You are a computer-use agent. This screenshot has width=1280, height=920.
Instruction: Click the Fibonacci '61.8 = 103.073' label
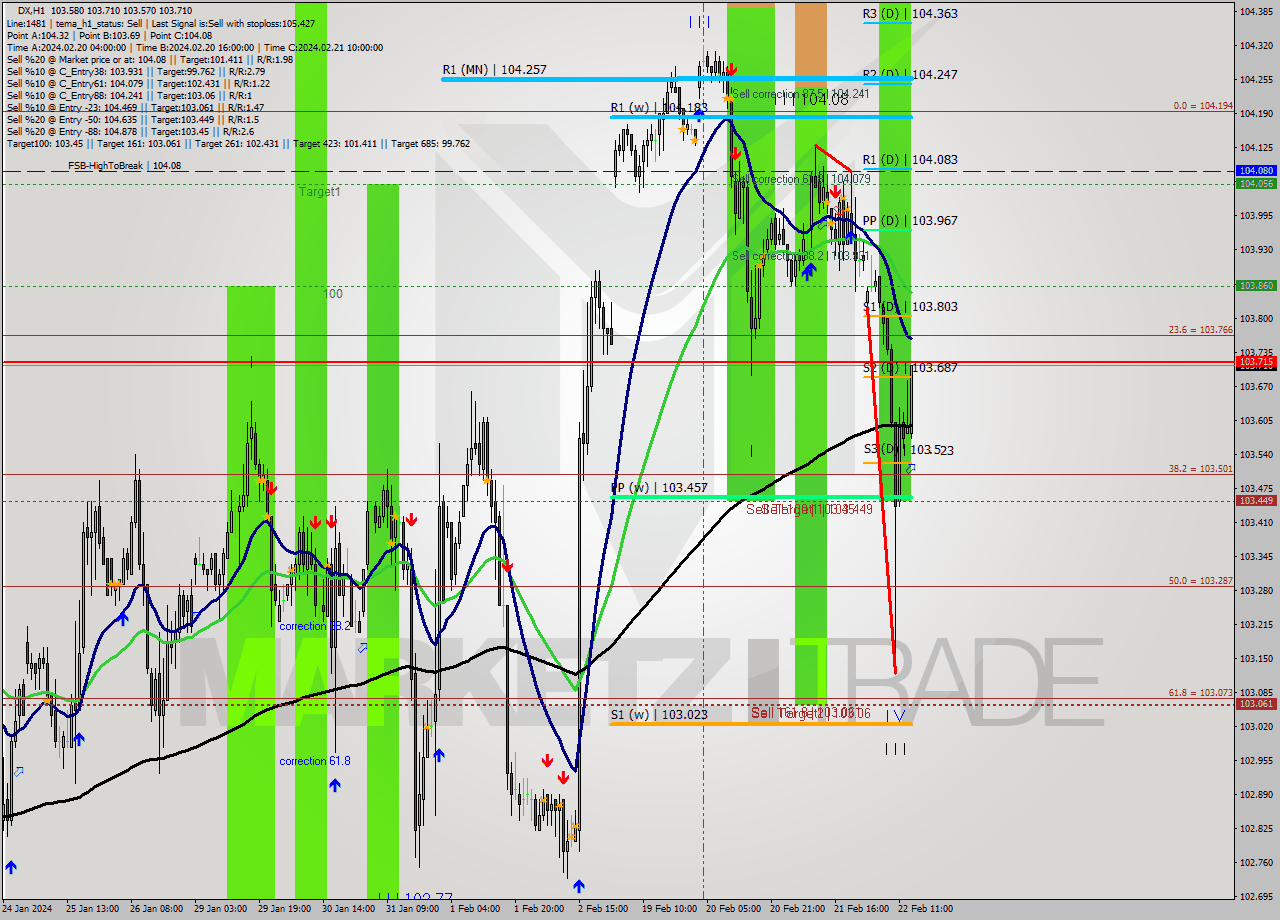[1201, 692]
